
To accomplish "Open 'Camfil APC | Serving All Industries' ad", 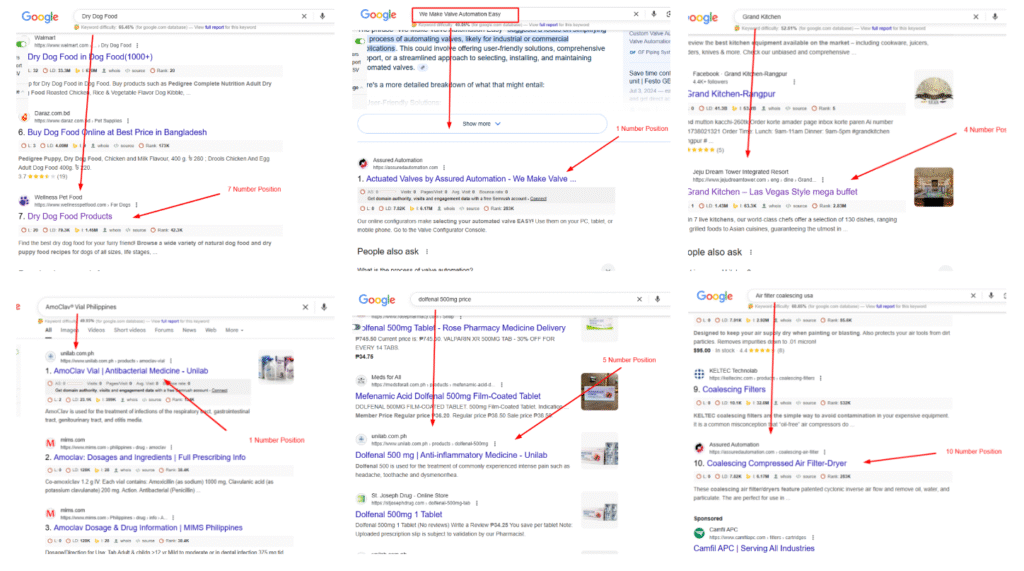I will pyautogui.click(x=754, y=549).
